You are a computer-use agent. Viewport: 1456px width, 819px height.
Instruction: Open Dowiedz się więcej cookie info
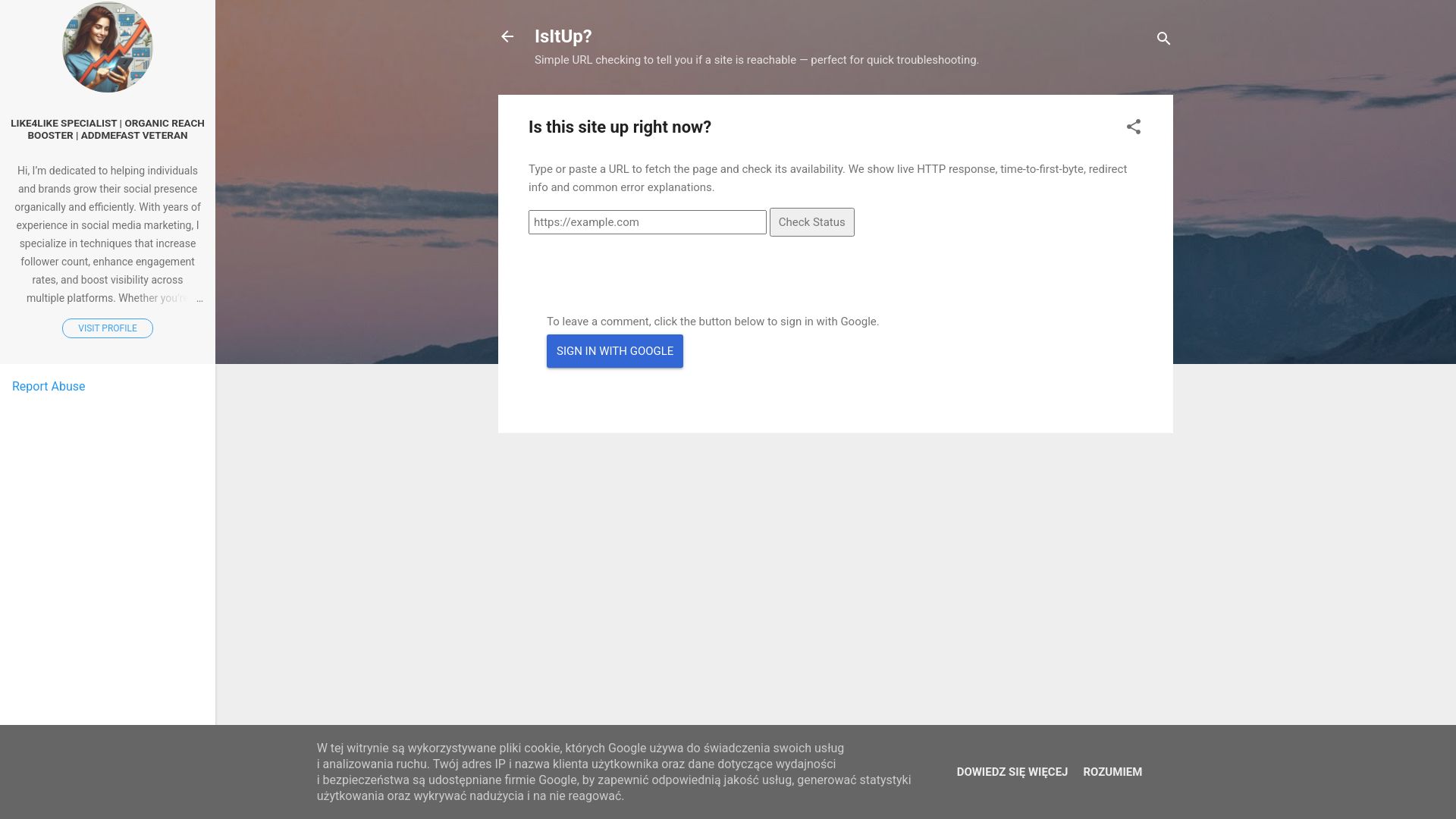tap(1012, 772)
